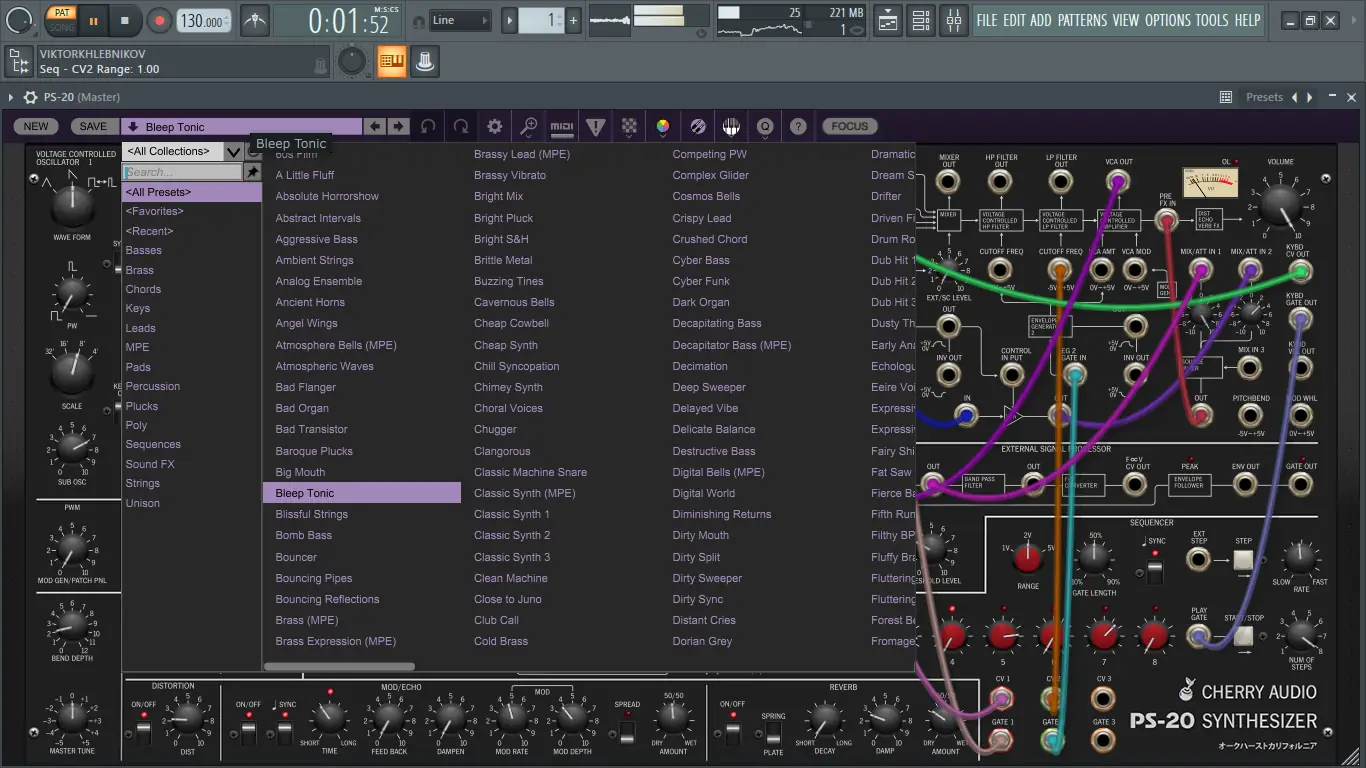Viewport: 1366px width, 768px height.
Task: Click the undo arrow icon
Action: pyautogui.click(x=428, y=127)
